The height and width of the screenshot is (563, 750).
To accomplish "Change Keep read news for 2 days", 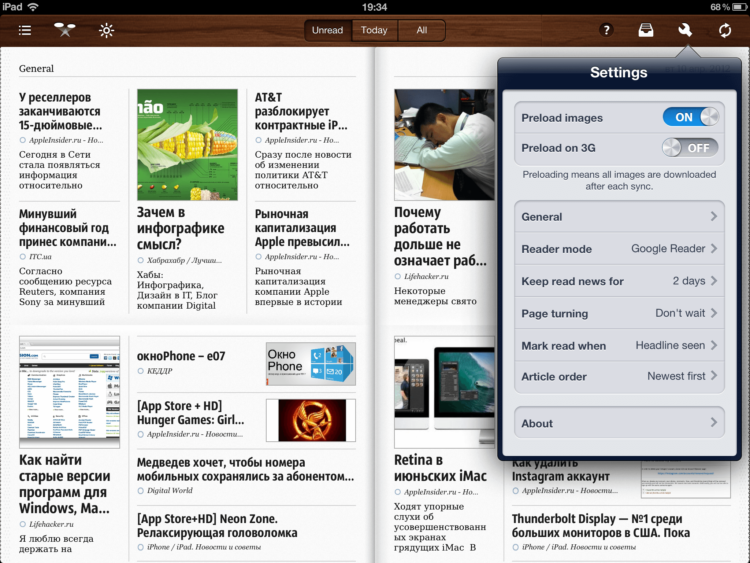I will [x=619, y=281].
